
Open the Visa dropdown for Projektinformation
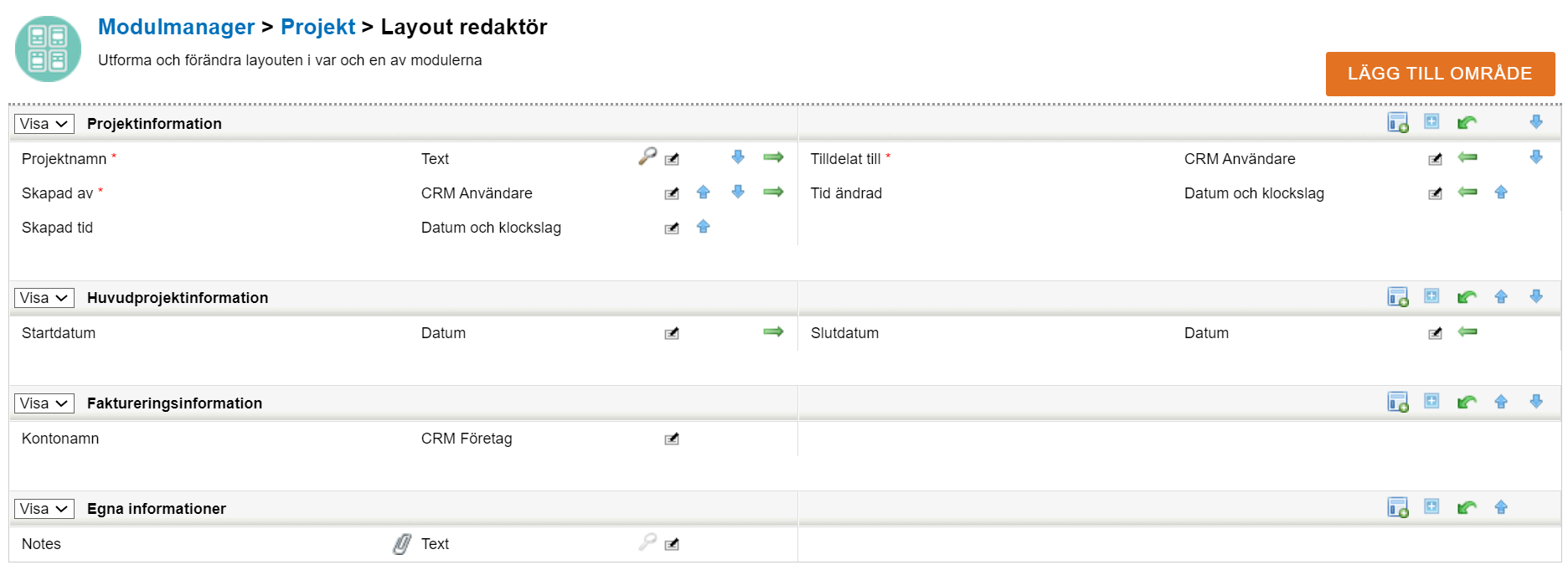point(44,124)
